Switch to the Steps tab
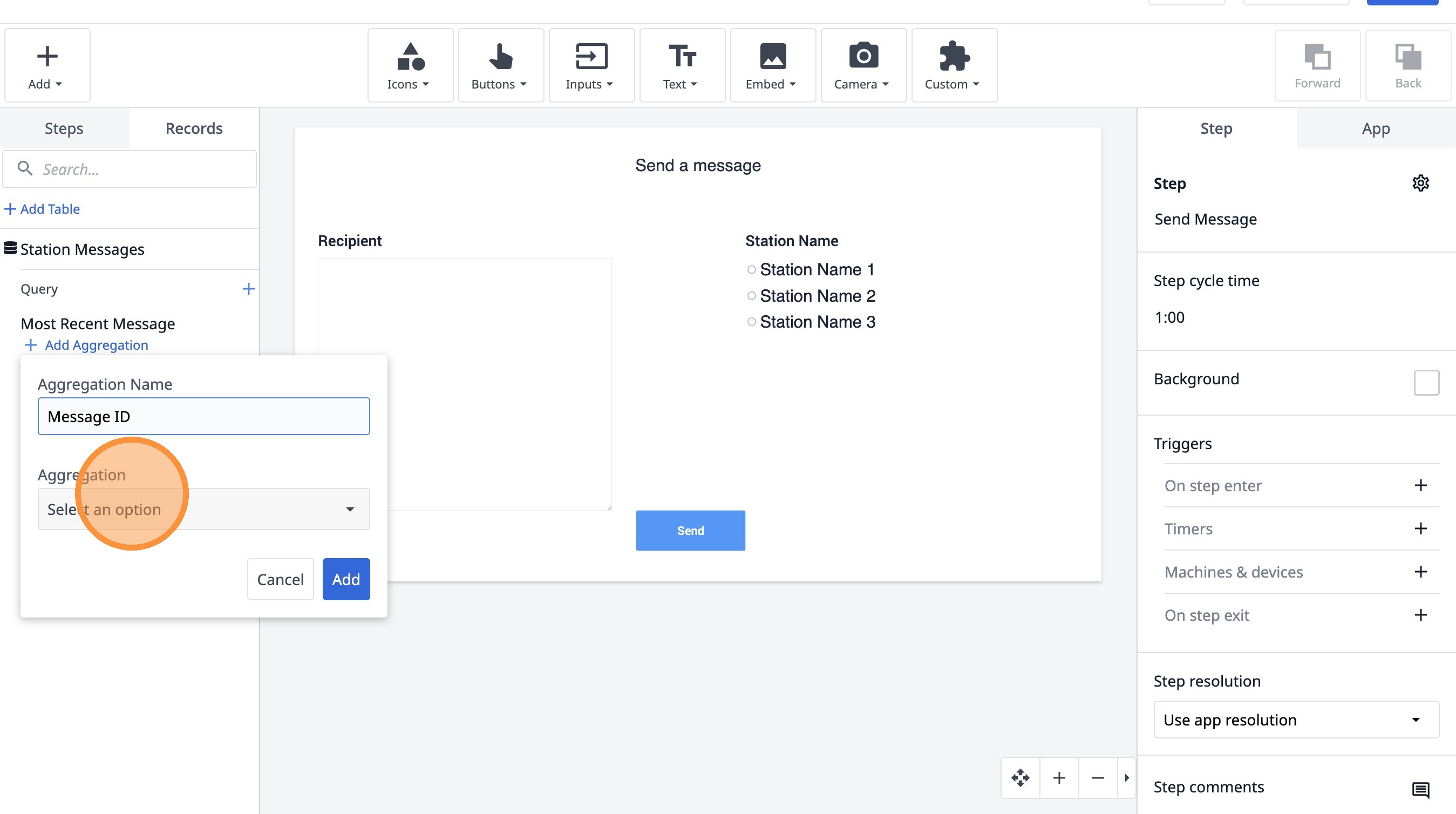 click(x=64, y=128)
